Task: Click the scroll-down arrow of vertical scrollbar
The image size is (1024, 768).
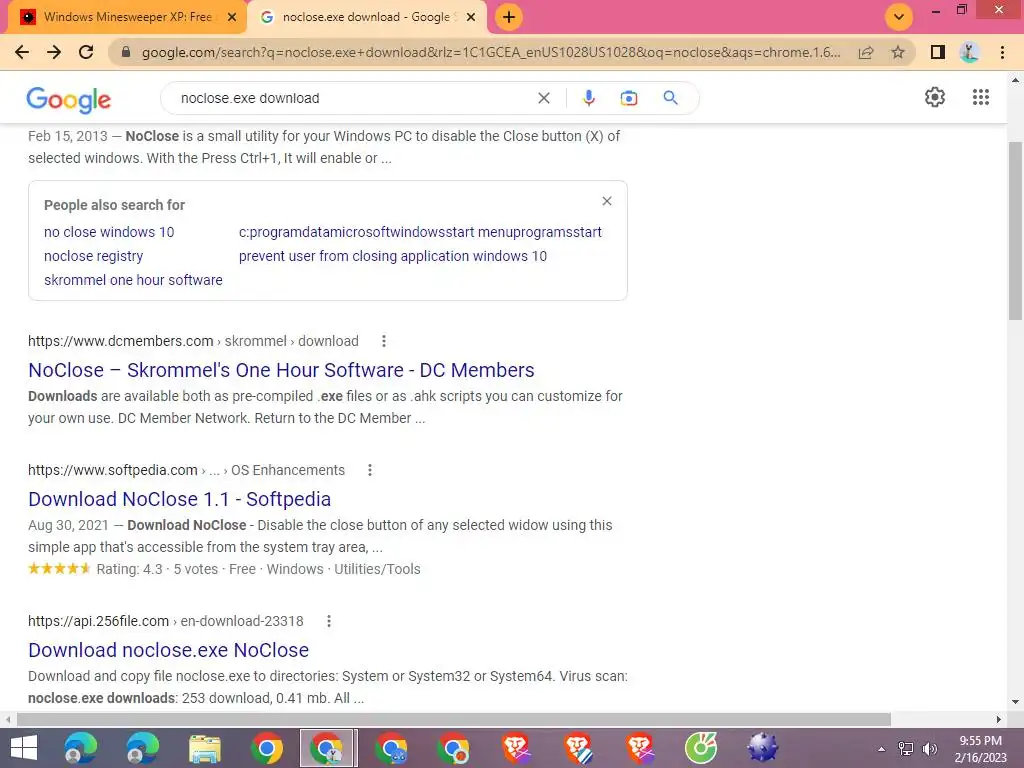Action: click(x=1016, y=702)
